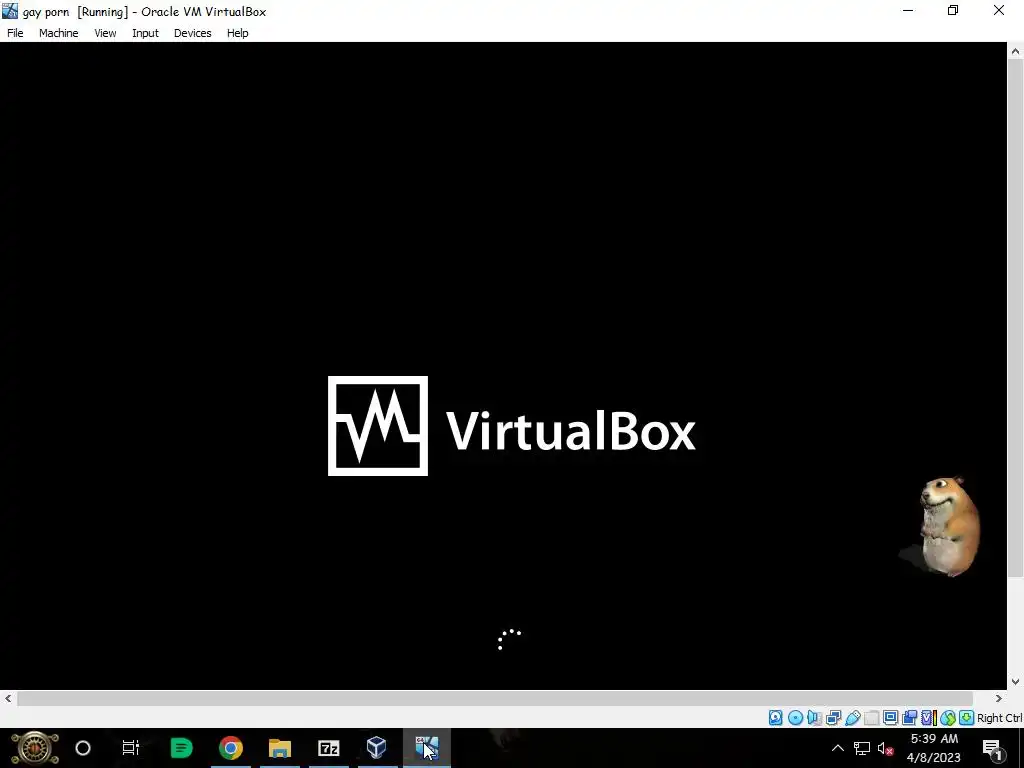The width and height of the screenshot is (1024, 768).
Task: Open network status in system tray
Action: (x=861, y=748)
